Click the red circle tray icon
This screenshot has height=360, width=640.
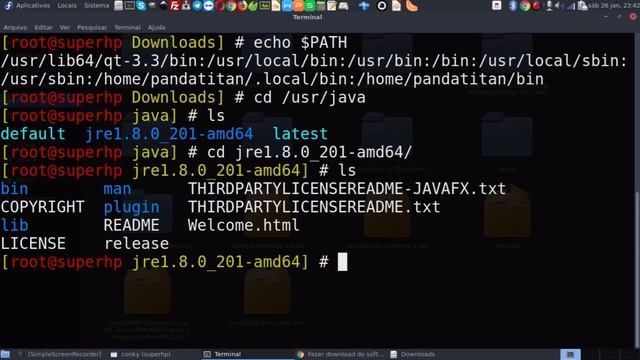[x=536, y=6]
